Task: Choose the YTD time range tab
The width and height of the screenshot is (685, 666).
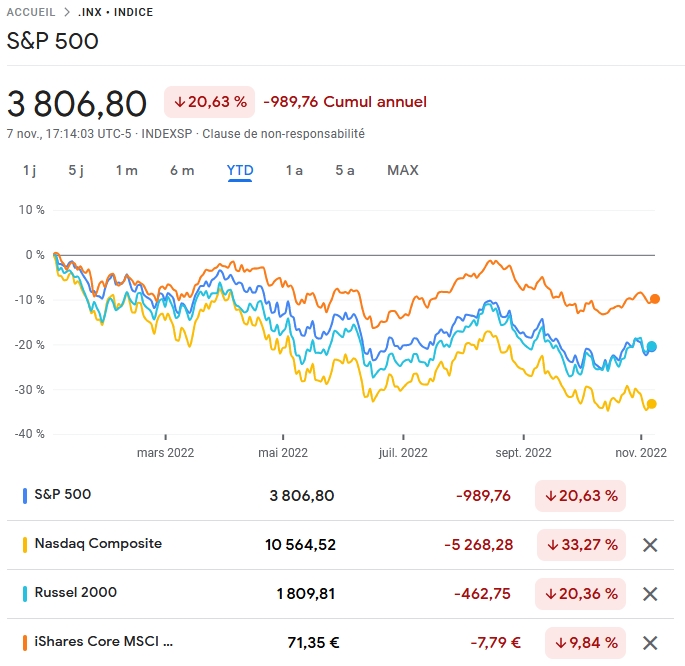Action: [240, 170]
